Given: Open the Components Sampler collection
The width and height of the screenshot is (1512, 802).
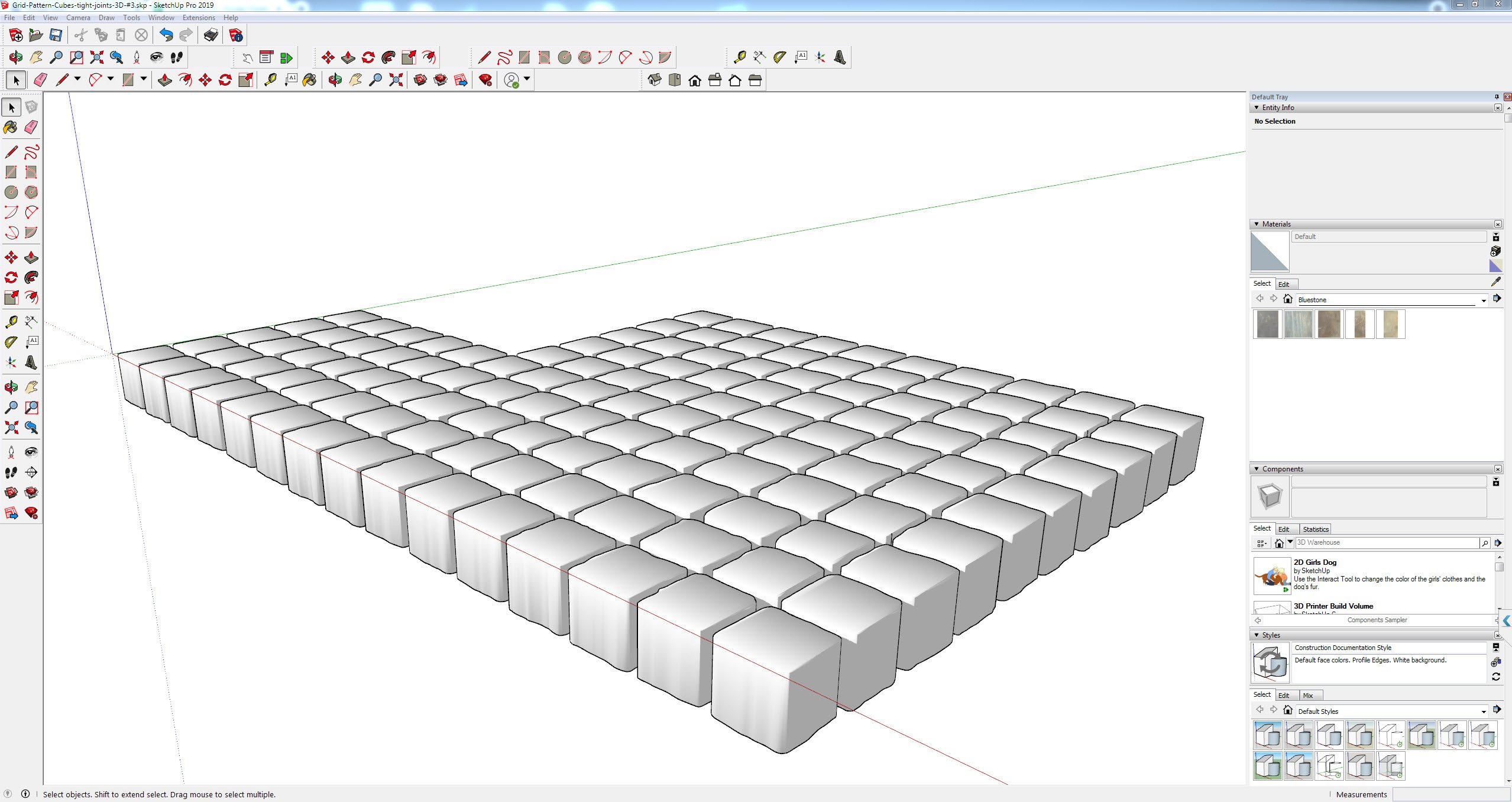Looking at the screenshot, I should tap(1378, 620).
